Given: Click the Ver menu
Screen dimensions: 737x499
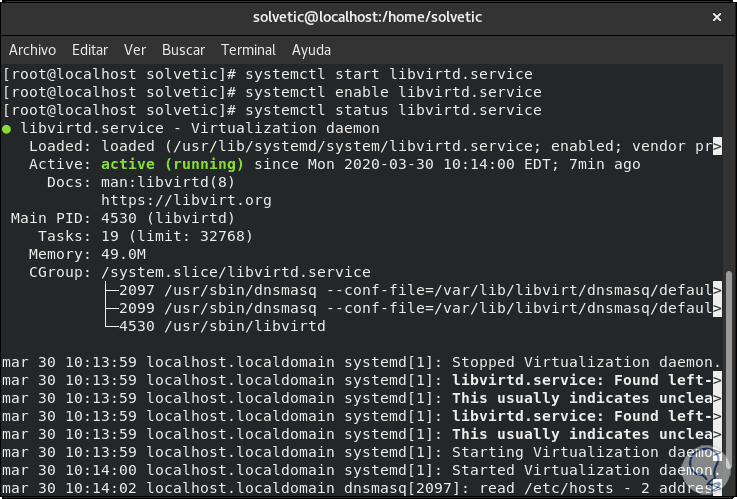Looking at the screenshot, I should (x=135, y=49).
